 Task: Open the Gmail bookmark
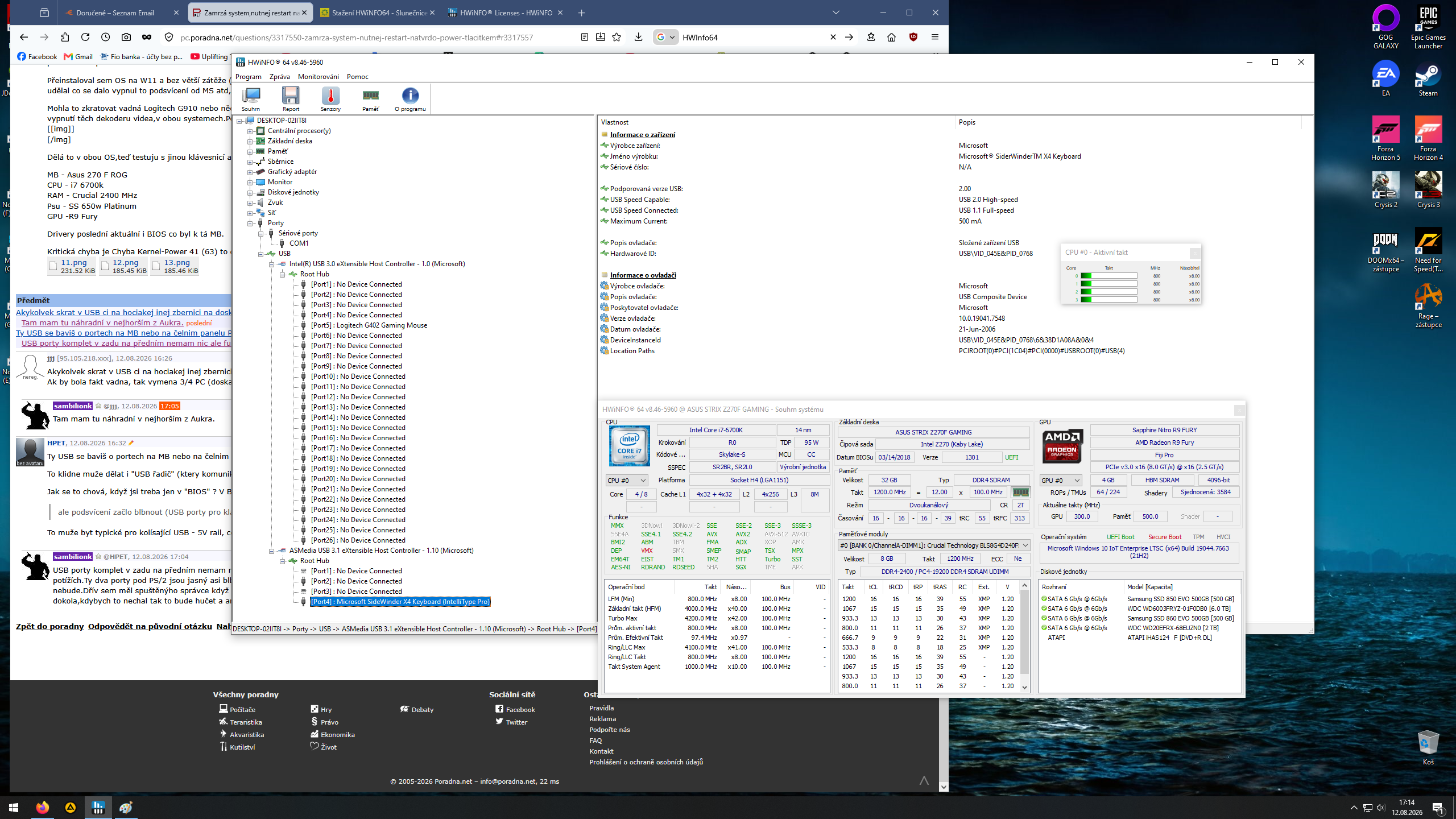[78, 56]
